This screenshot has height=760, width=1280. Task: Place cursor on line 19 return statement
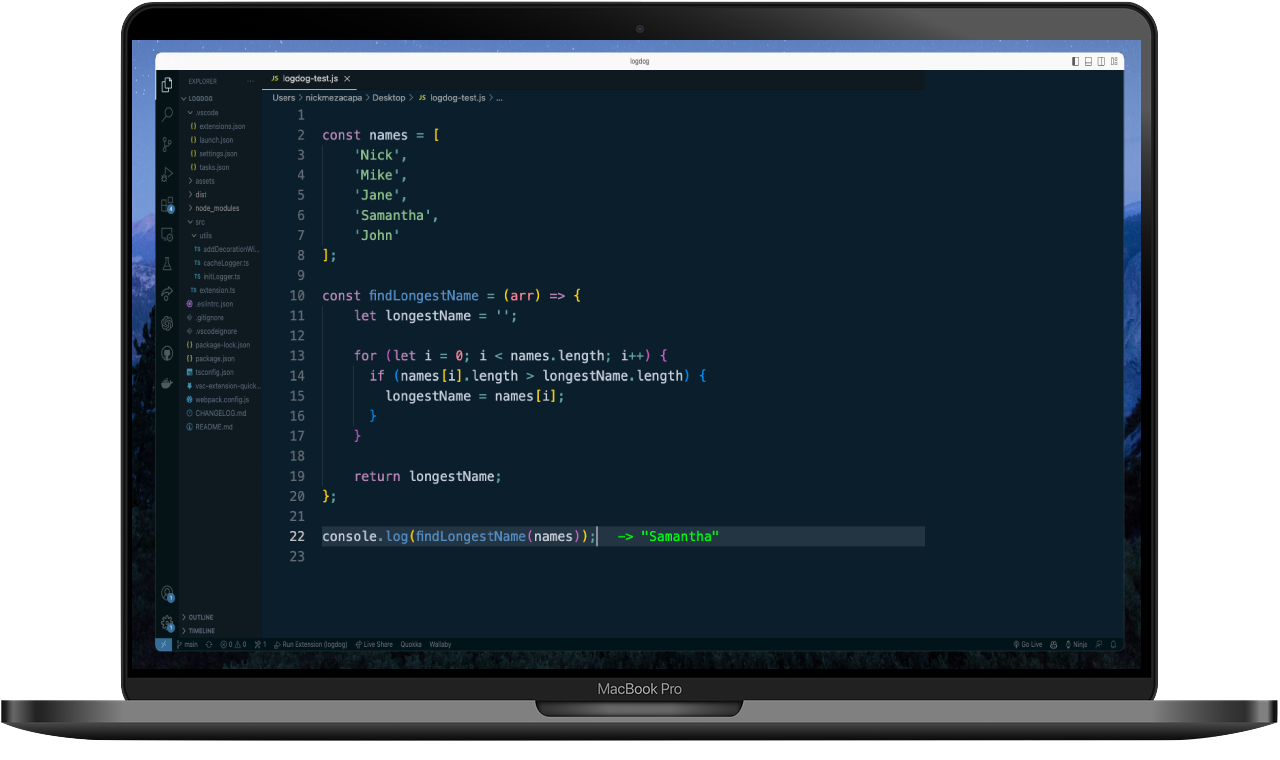click(x=428, y=476)
